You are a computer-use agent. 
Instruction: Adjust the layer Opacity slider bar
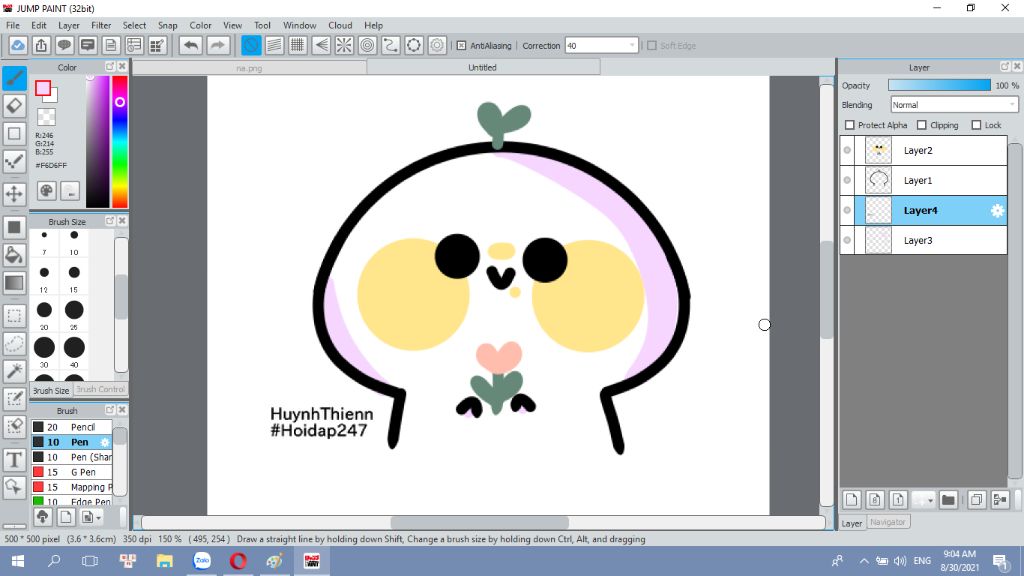click(x=939, y=86)
